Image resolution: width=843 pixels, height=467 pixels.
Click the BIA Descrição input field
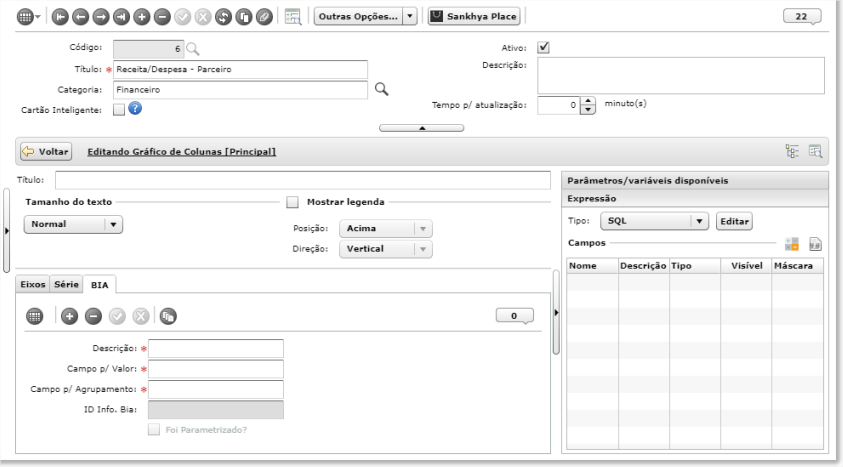(x=216, y=348)
